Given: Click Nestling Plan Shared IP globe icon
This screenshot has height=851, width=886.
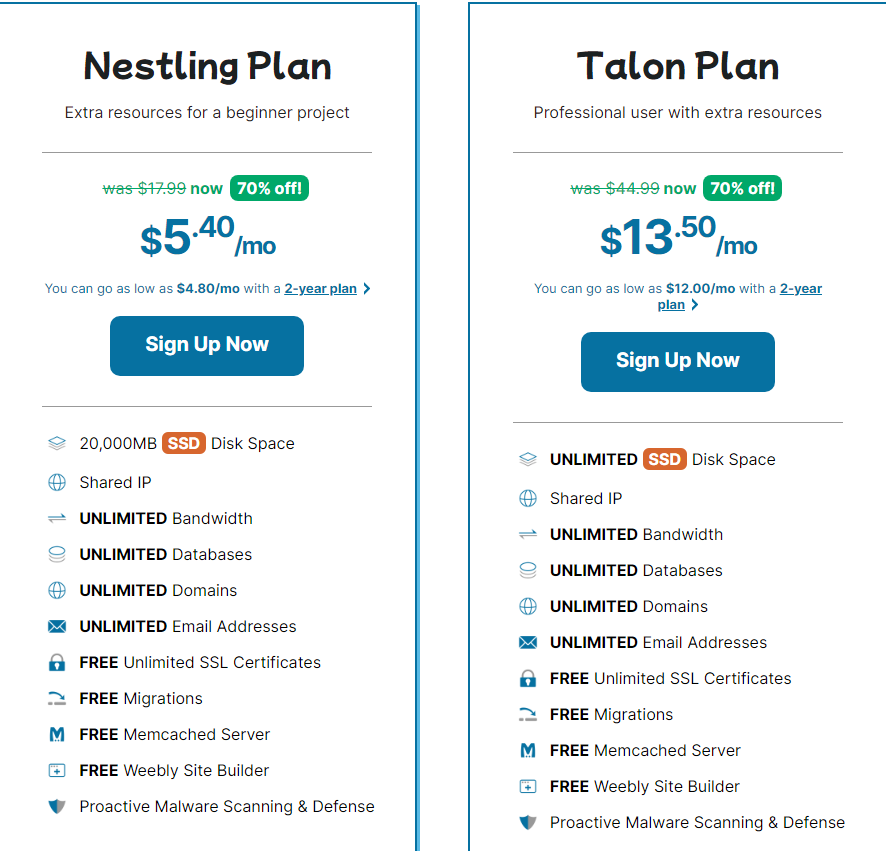Looking at the screenshot, I should pos(57,482).
